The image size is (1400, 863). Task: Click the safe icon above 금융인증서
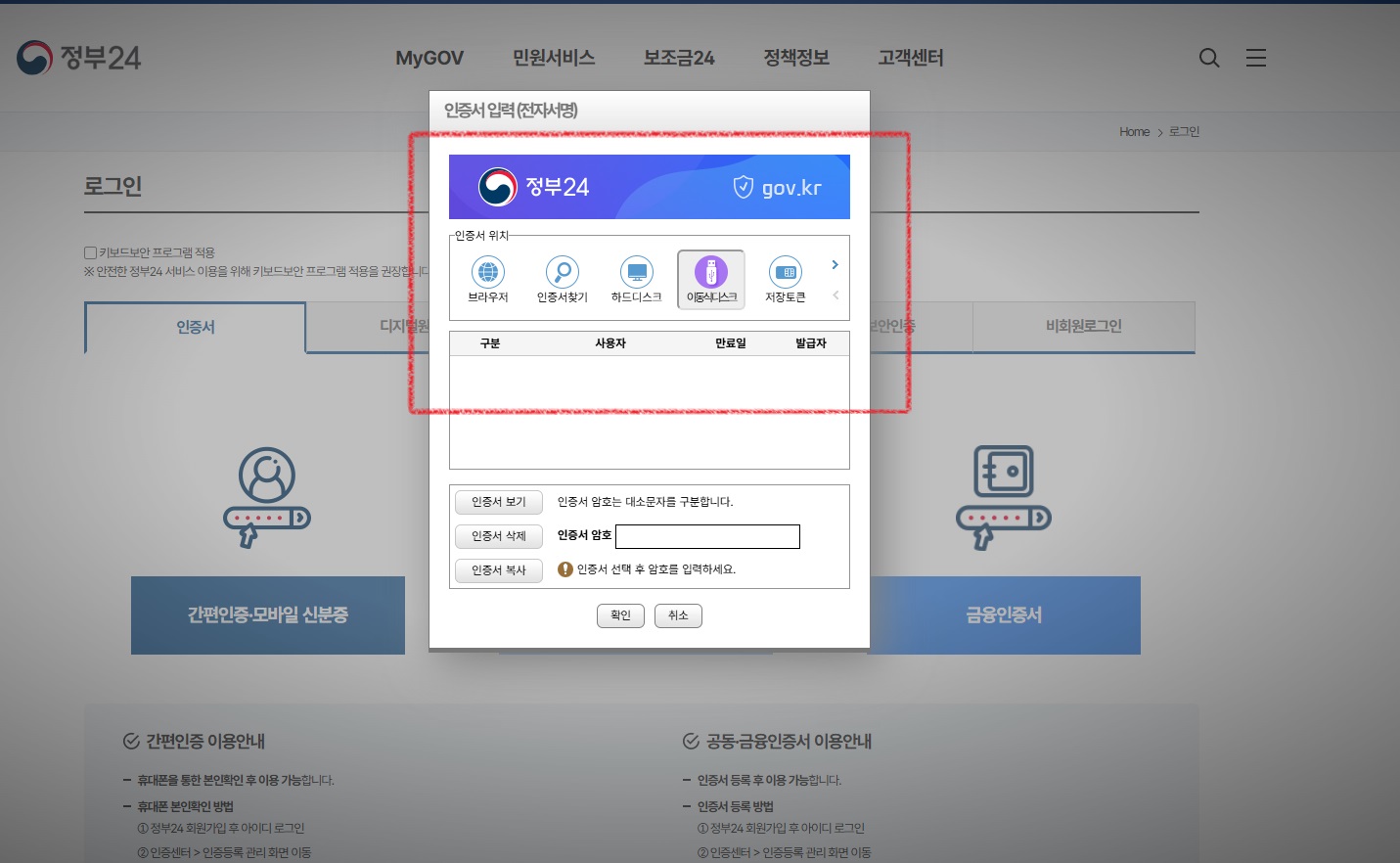[x=1004, y=497]
